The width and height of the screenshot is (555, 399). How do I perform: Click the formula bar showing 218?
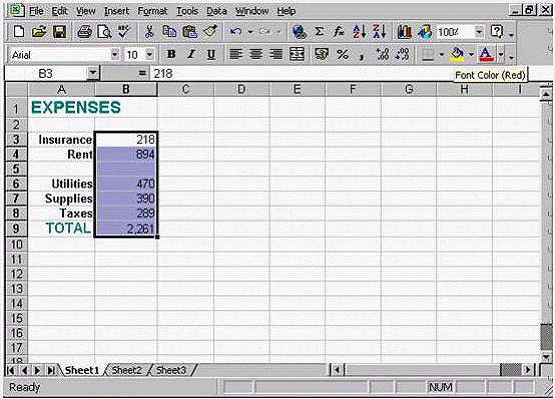coord(301,73)
